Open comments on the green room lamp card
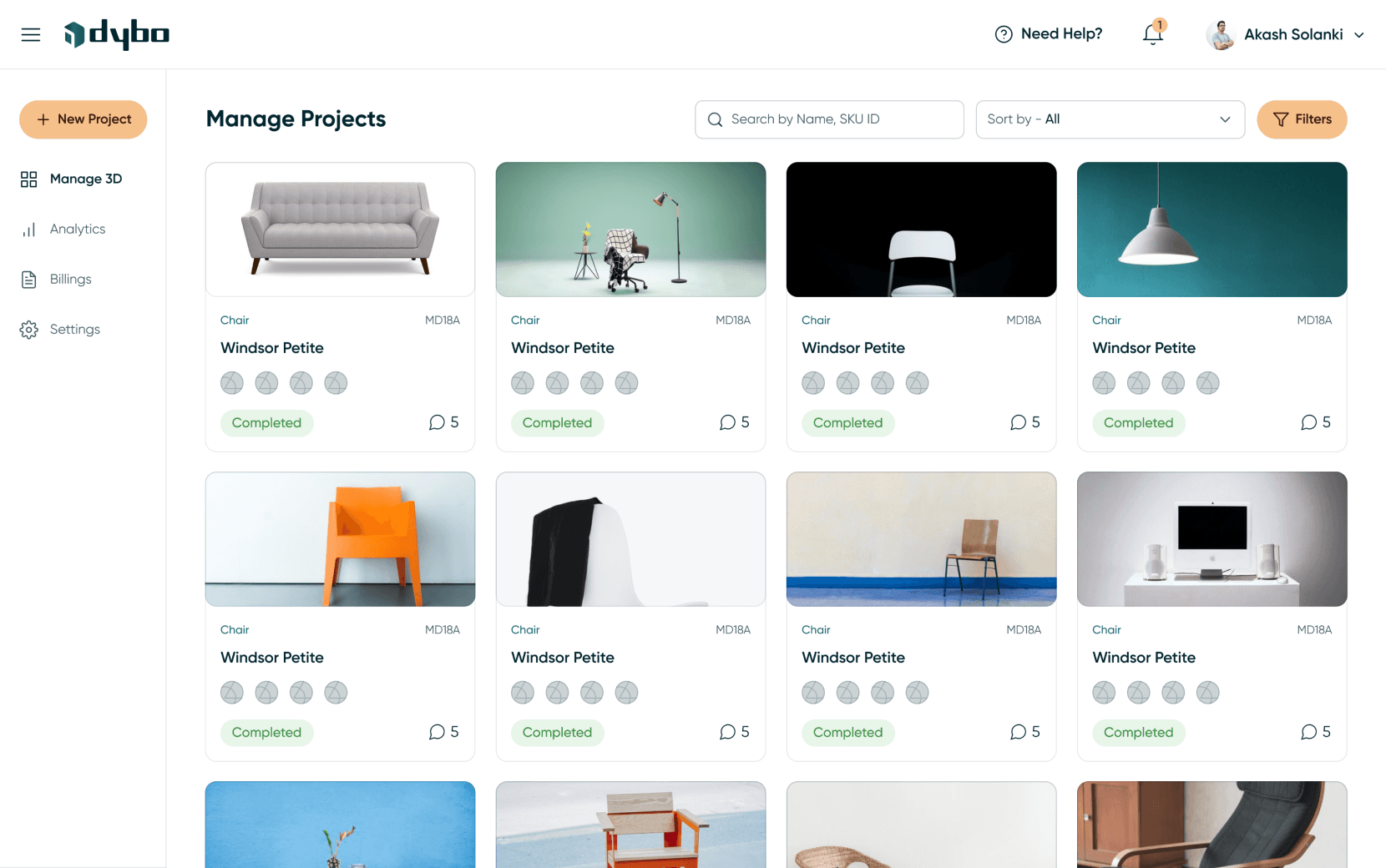The width and height of the screenshot is (1386, 868). 734,422
